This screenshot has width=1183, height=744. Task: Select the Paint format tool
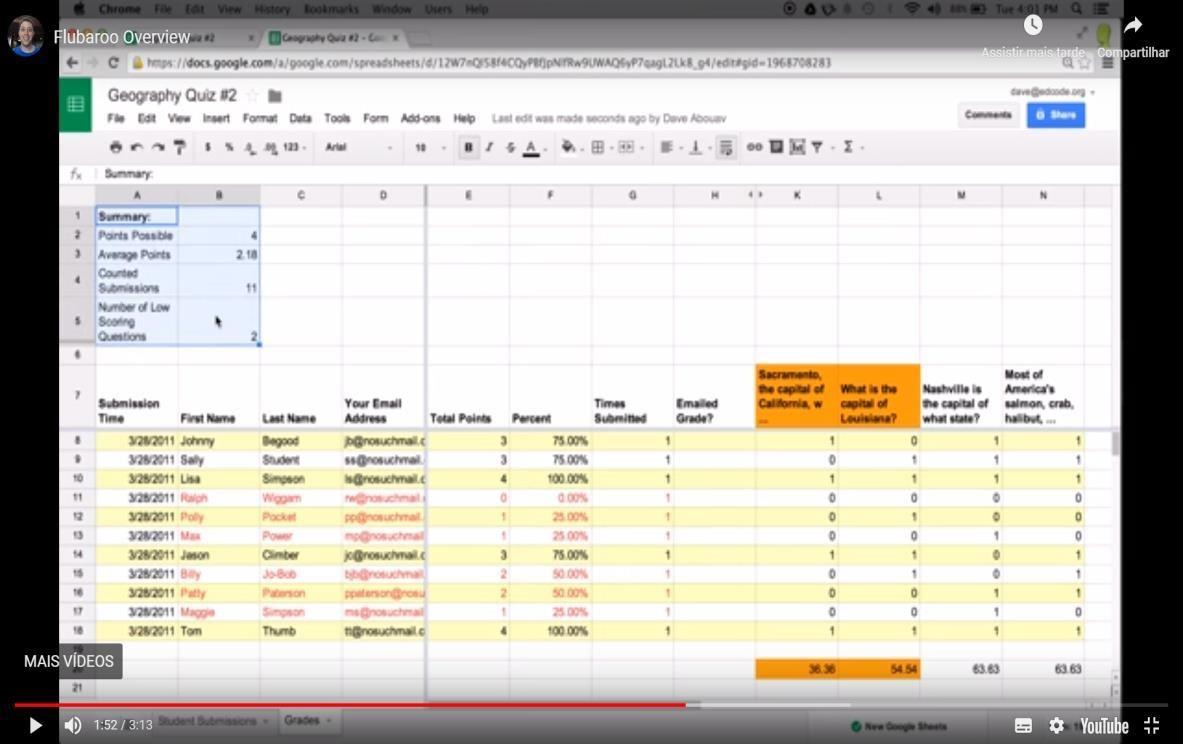(x=180, y=147)
